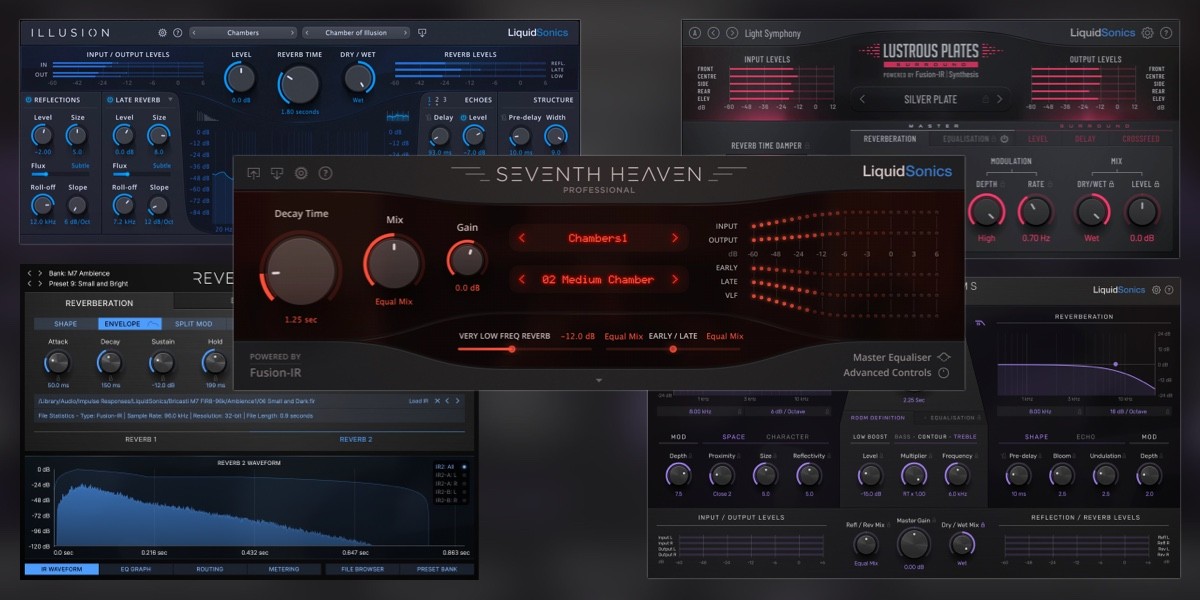Click Illusion preset download icon
This screenshot has width=1200, height=600.
tap(422, 33)
